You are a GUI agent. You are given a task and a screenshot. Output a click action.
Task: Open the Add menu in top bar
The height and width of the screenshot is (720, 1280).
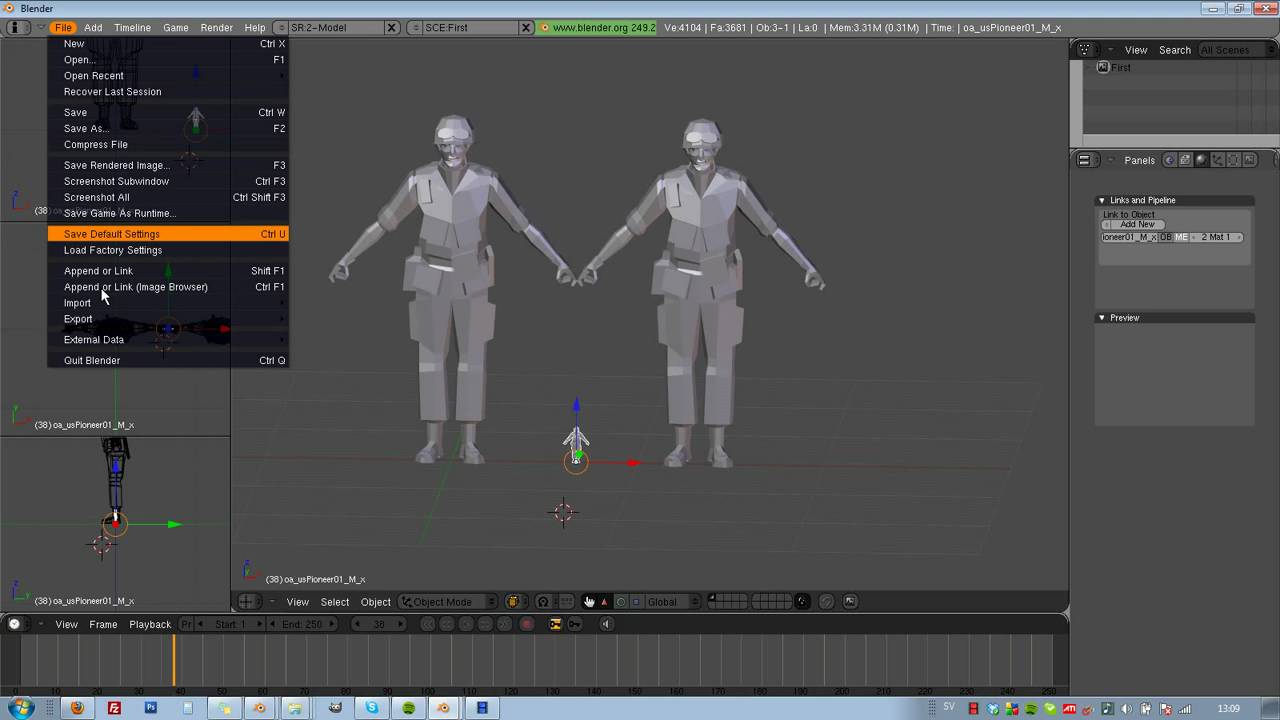[93, 28]
